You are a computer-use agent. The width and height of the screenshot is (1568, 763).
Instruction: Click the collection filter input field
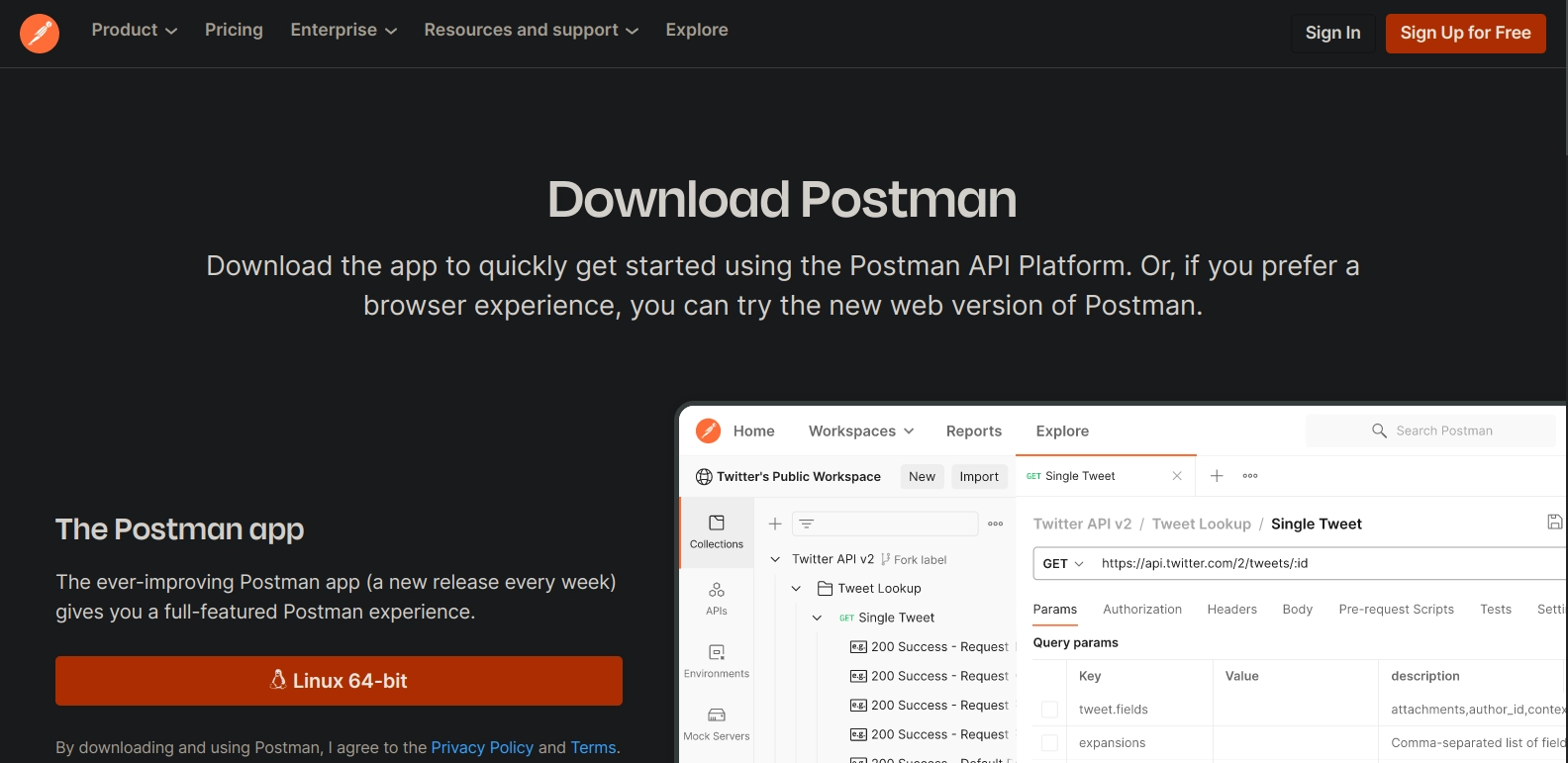885,524
